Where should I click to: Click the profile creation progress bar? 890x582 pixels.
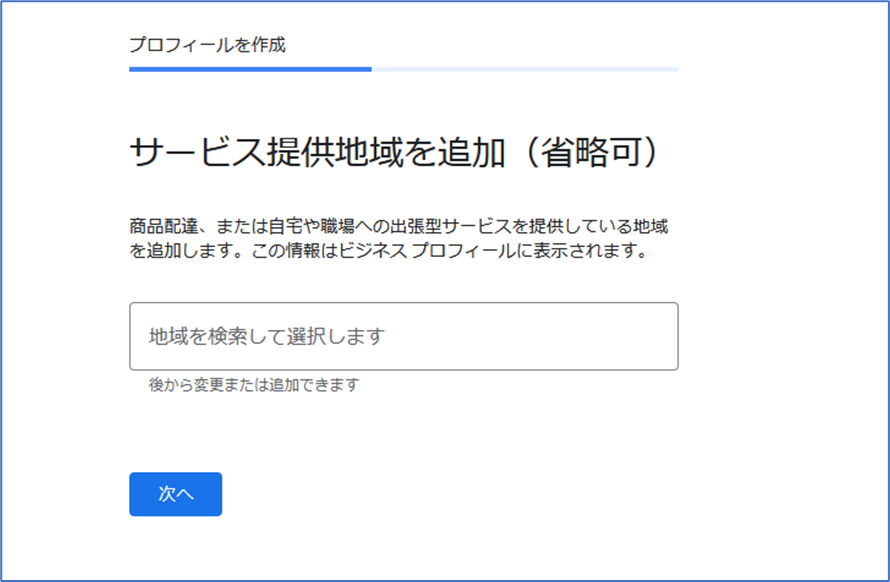[x=404, y=69]
